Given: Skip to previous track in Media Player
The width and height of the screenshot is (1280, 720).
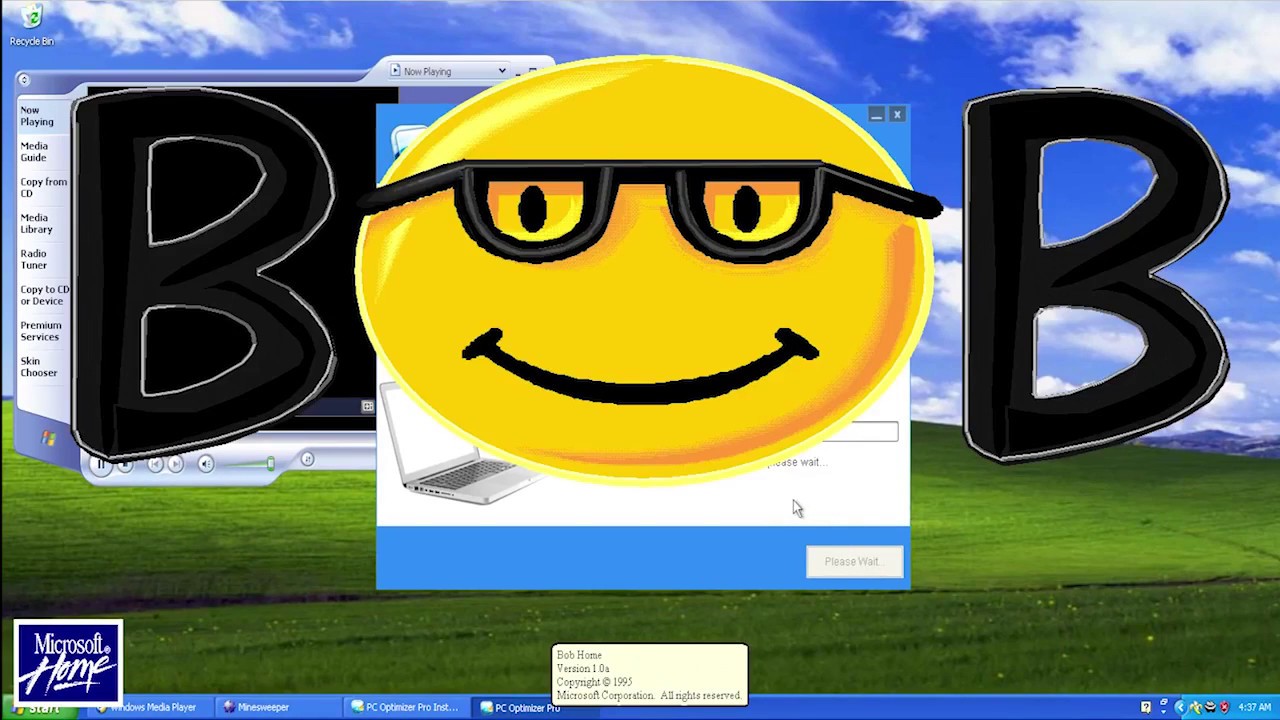Looking at the screenshot, I should 155,464.
